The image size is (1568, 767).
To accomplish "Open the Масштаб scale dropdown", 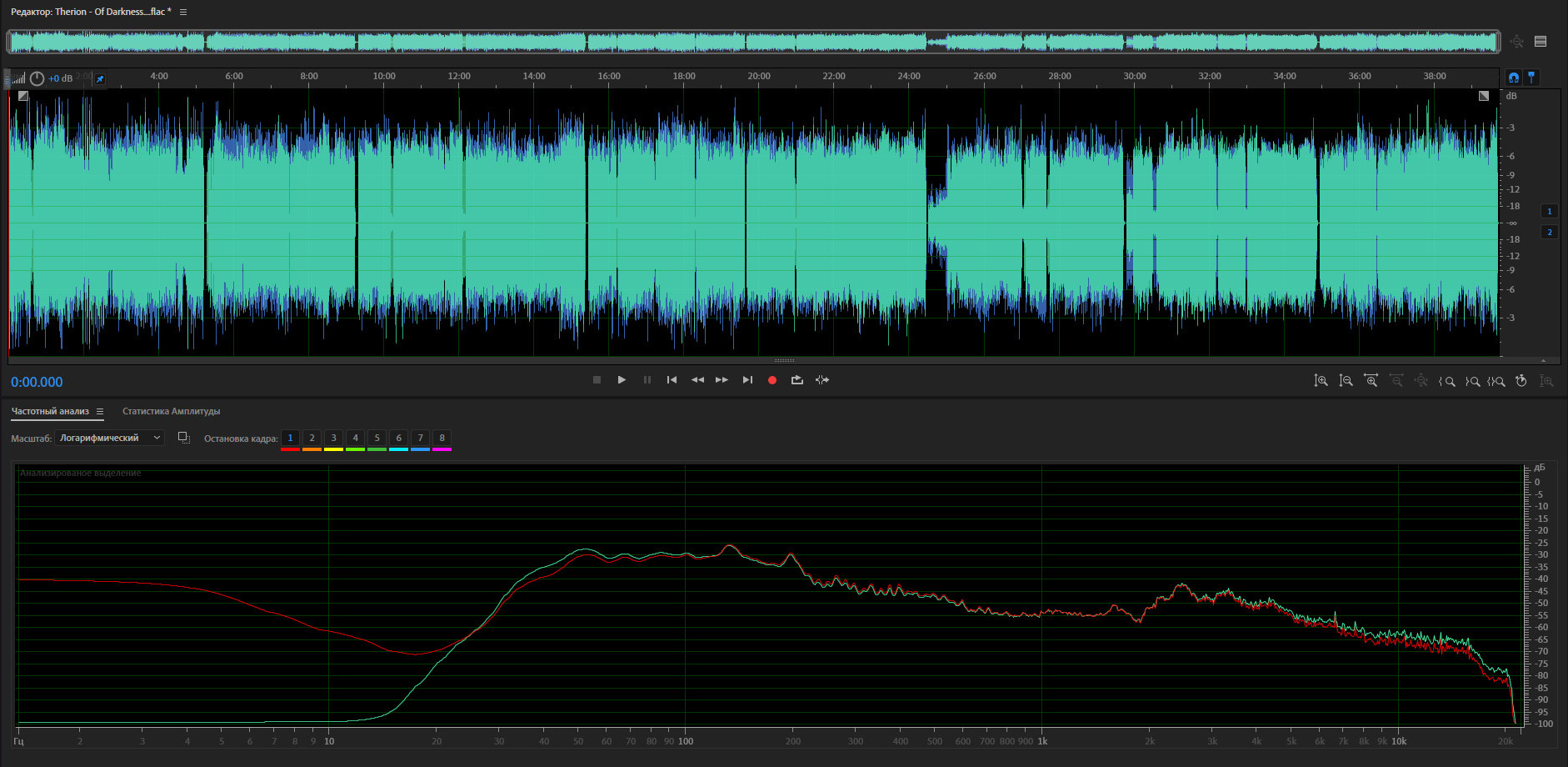I will tap(109, 438).
